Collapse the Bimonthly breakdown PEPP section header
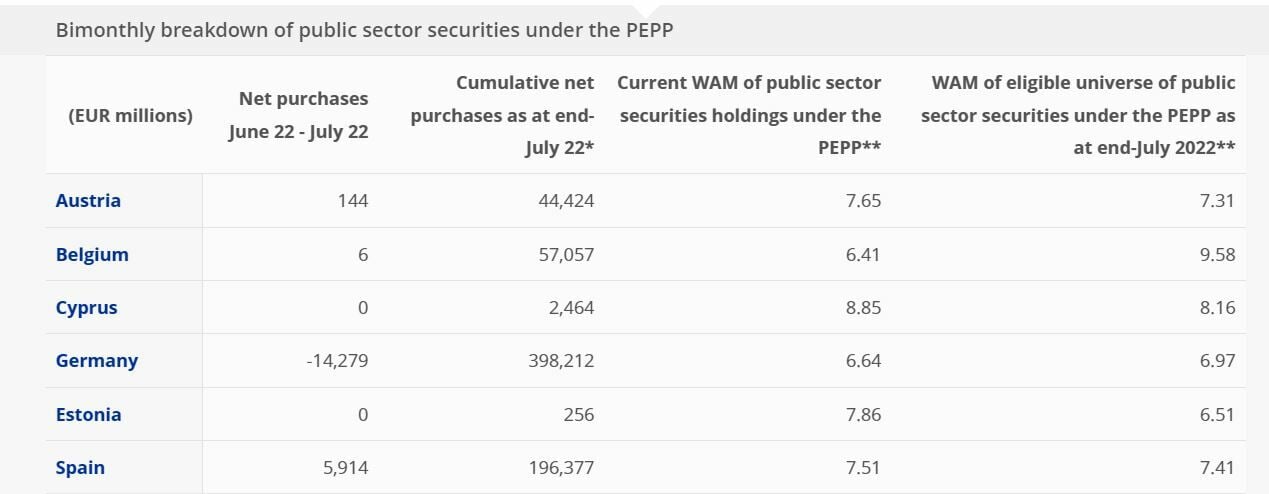This screenshot has height=494, width=1269. pos(364,30)
